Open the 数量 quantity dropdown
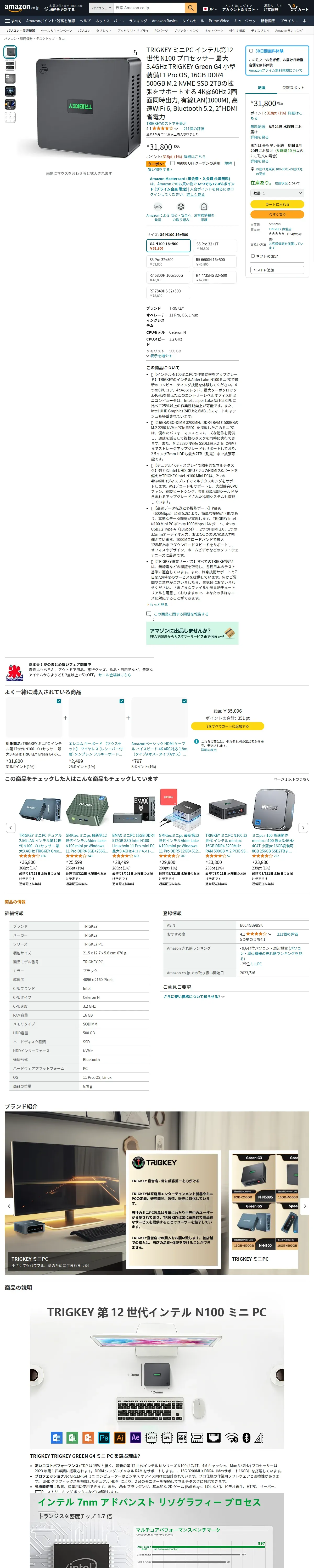Image resolution: width=314 pixels, height=1568 pixels. coord(277,193)
